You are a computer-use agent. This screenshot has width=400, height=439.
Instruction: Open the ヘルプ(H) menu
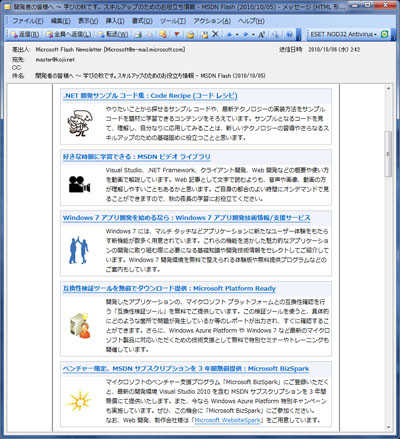pyautogui.click(x=251, y=21)
